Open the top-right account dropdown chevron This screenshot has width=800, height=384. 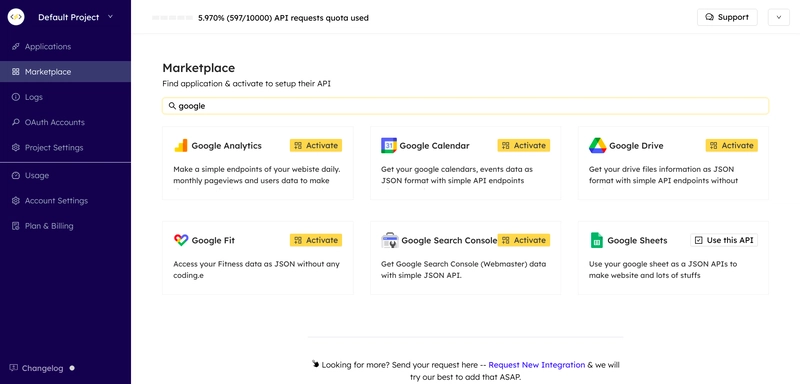tap(779, 17)
